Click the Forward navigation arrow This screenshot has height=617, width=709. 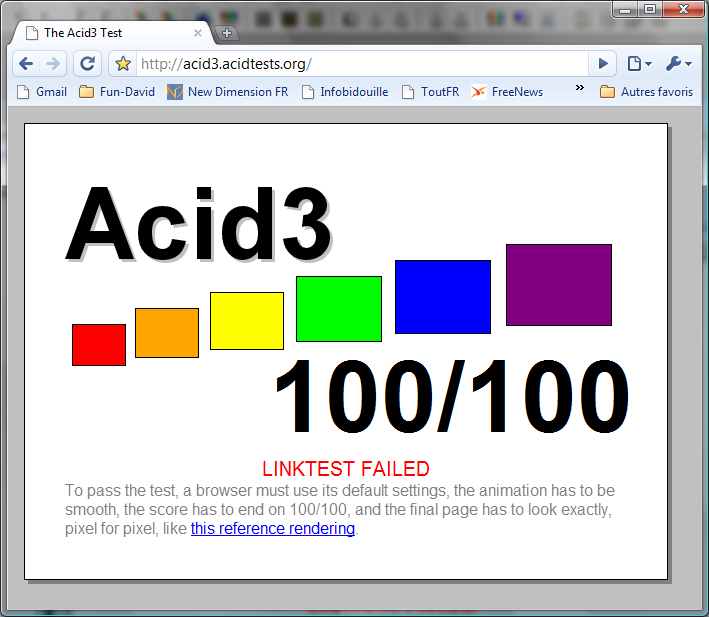(x=53, y=64)
